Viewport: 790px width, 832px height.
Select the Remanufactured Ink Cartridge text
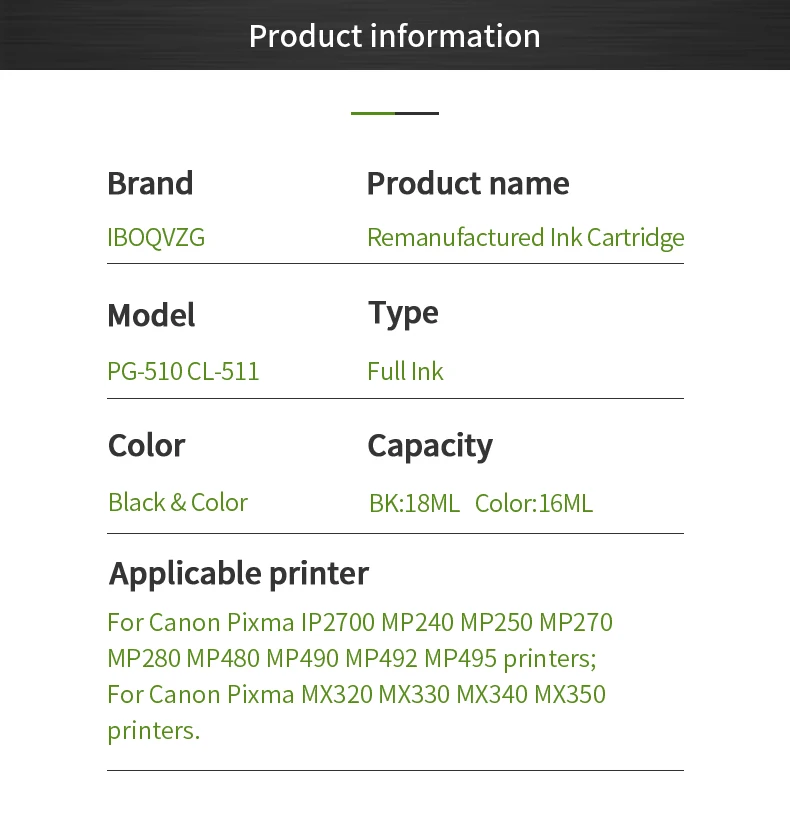point(526,238)
